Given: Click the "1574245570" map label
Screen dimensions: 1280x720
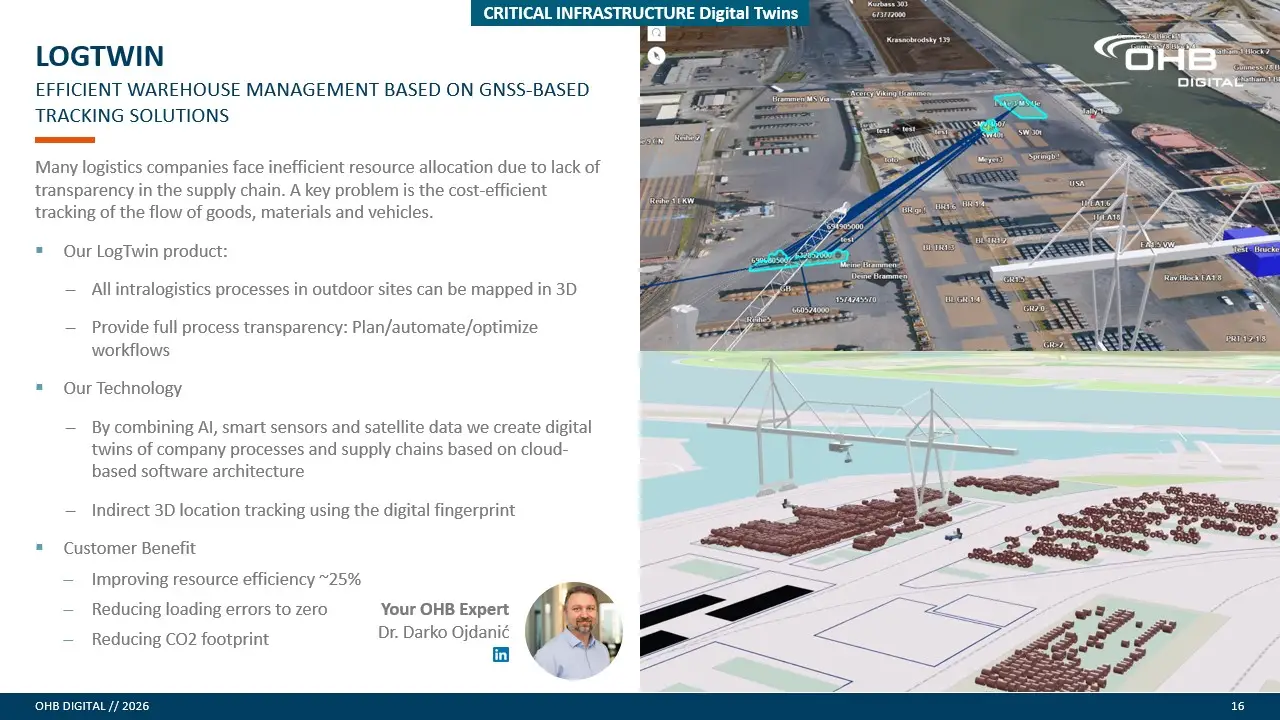Looking at the screenshot, I should [x=856, y=300].
